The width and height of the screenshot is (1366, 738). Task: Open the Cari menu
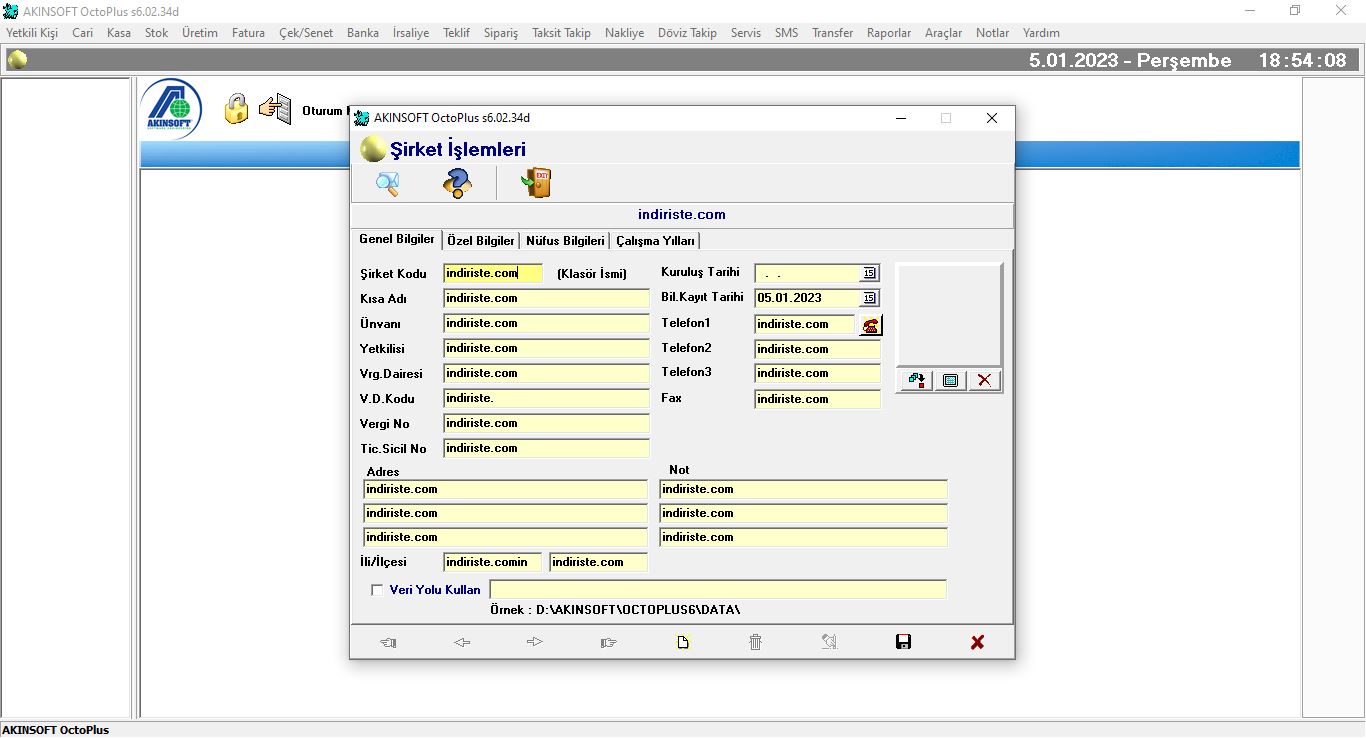(83, 33)
